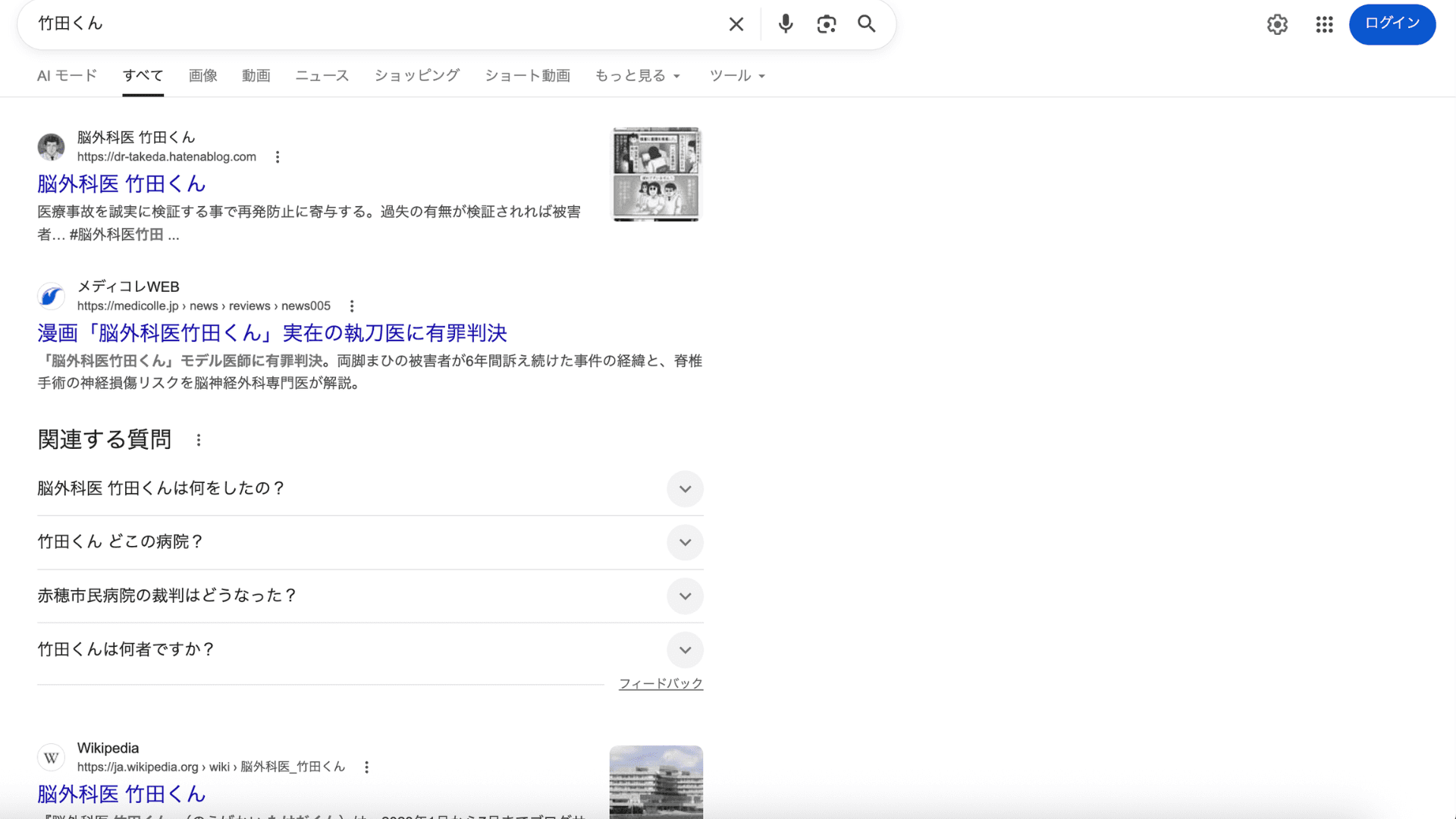This screenshot has width=1456, height=819.
Task: Expand the question 竹田くんは何者ですか？
Action: 685,650
